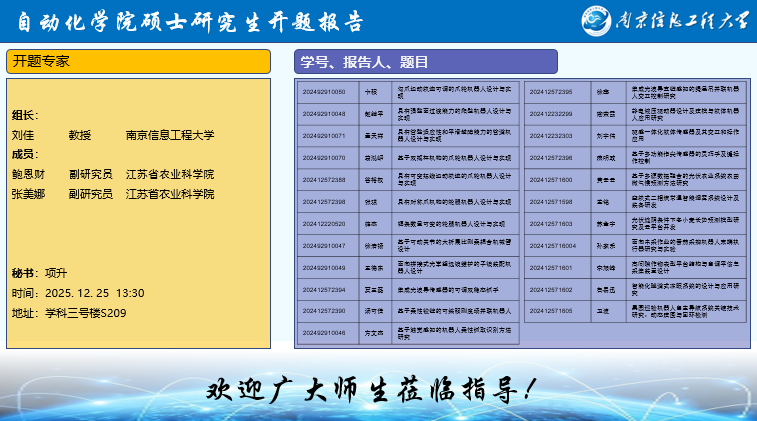Click the 组长 label in experts panel

point(26,115)
